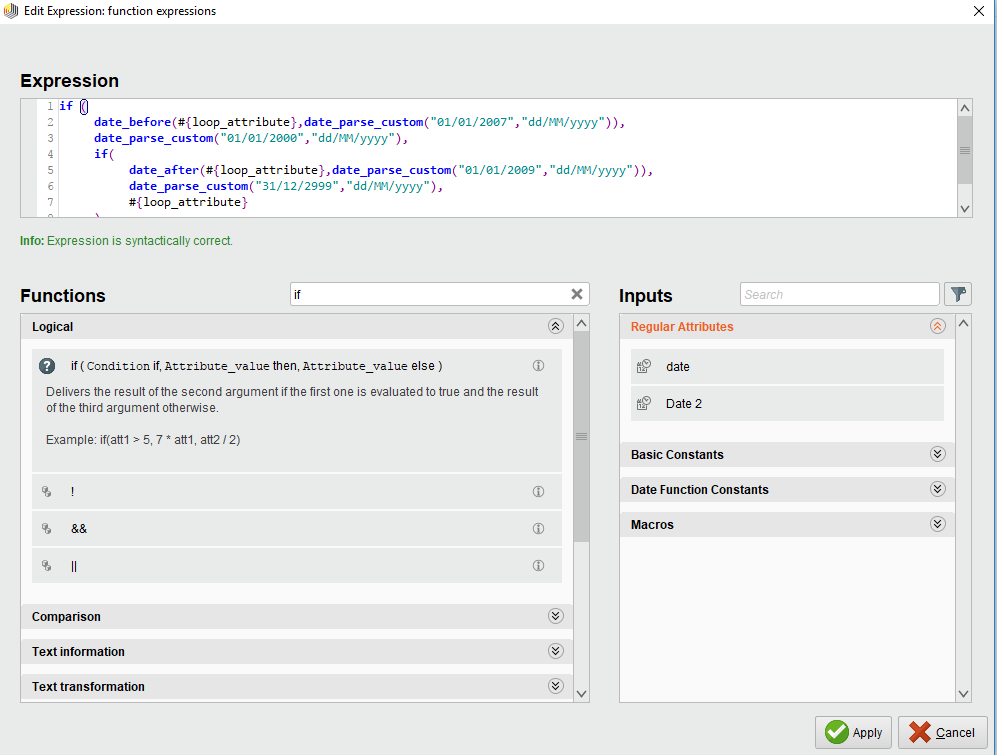Insert the && logical operator
Screen dimensions: 997x755
[297, 529]
